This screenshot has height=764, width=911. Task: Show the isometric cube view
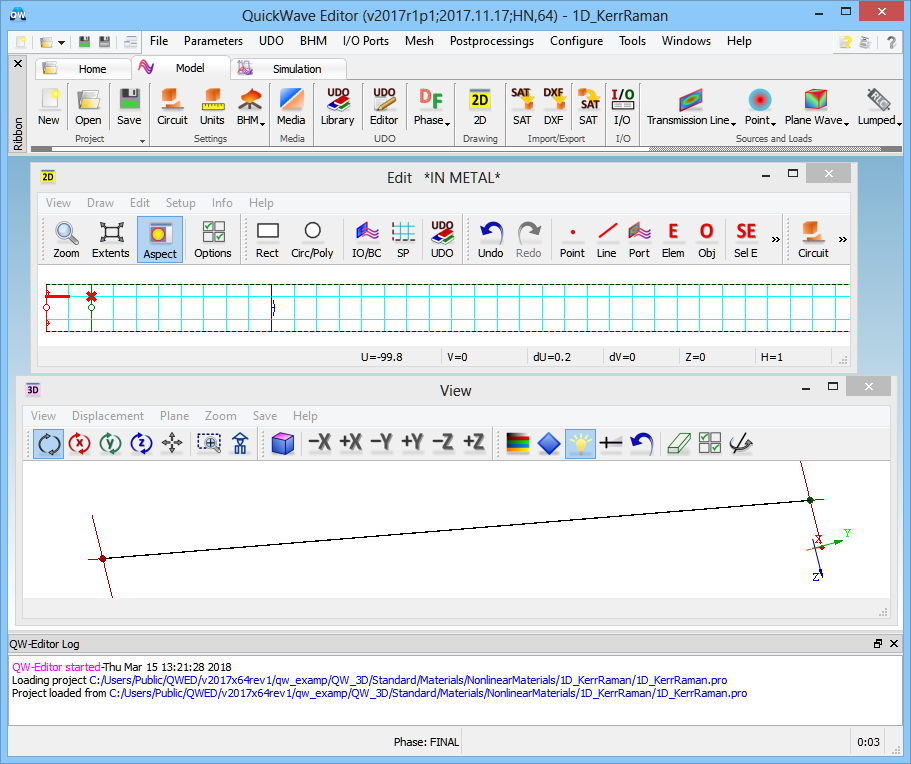tap(283, 443)
